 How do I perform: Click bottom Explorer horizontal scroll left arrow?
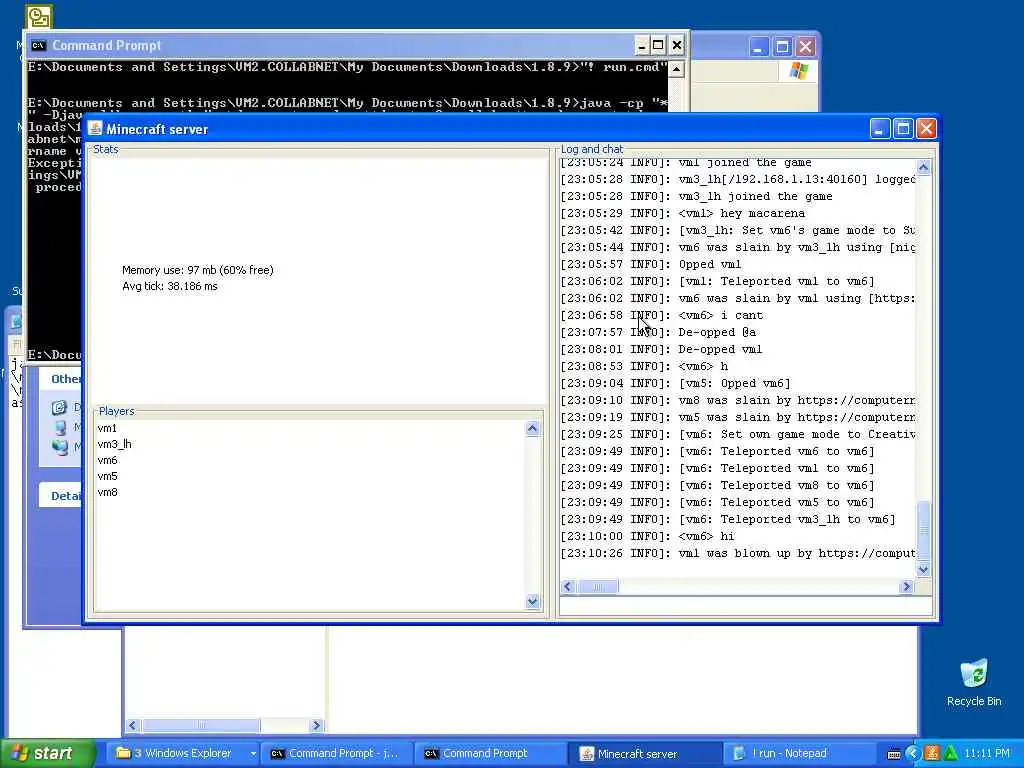(133, 725)
